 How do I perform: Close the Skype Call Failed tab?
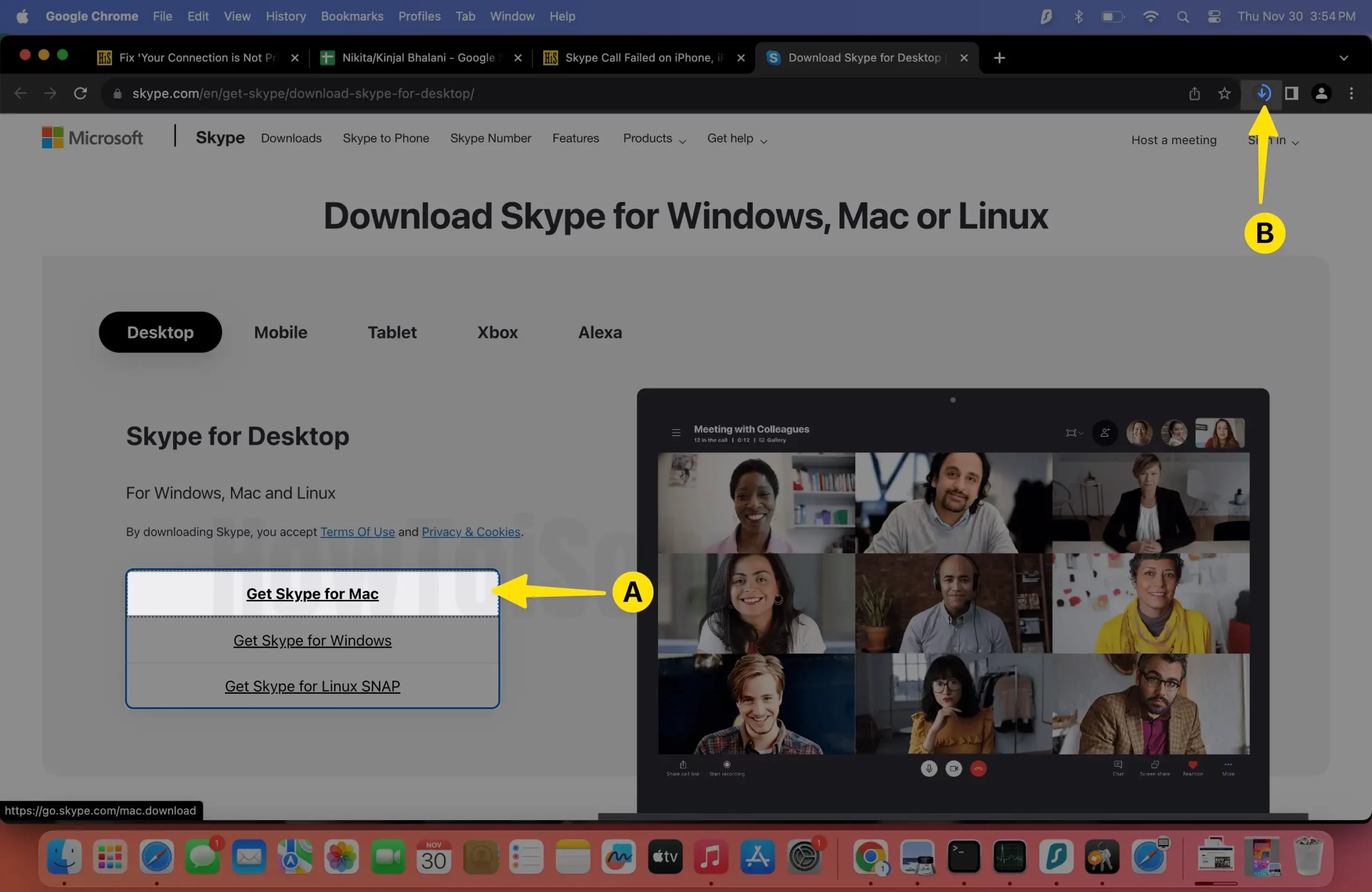pyautogui.click(x=741, y=58)
